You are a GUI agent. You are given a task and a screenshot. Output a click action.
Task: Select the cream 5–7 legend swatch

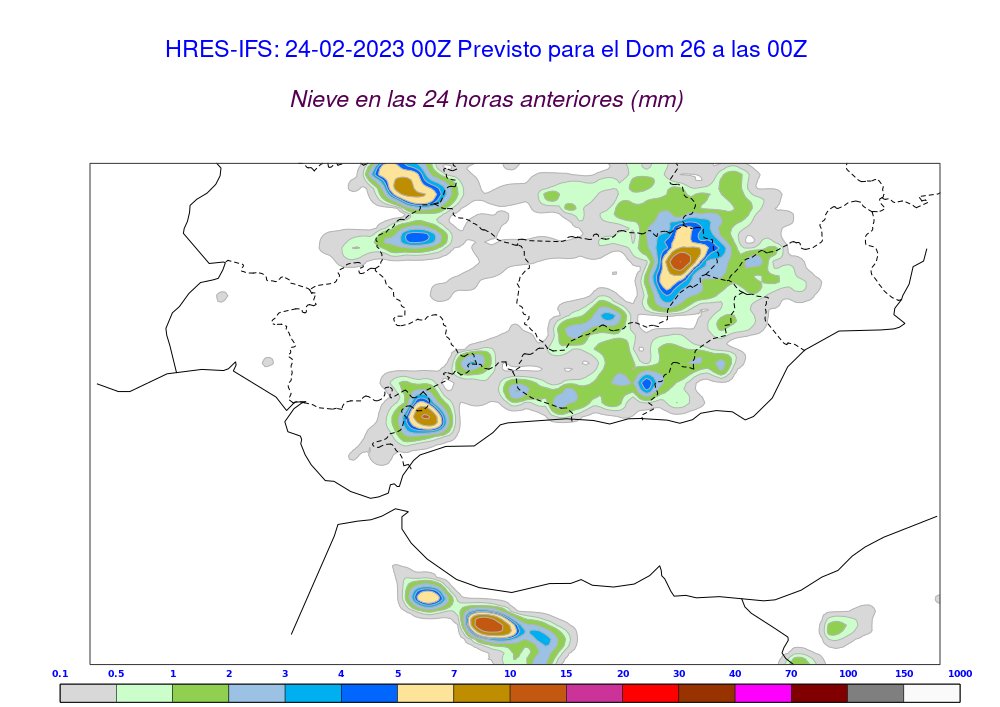tap(425, 693)
